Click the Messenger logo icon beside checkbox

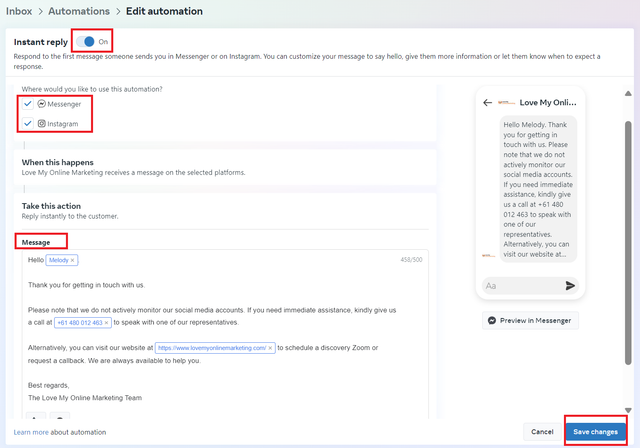click(42, 104)
